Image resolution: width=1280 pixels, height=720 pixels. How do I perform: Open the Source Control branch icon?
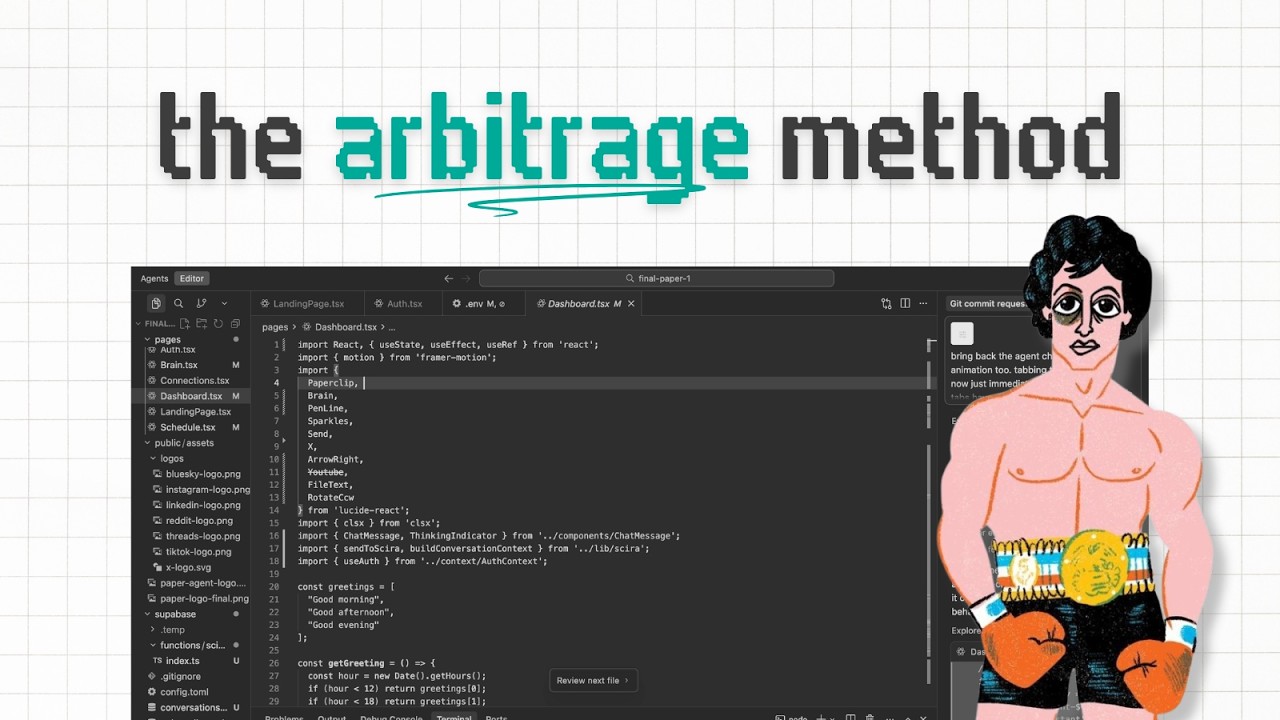(x=201, y=303)
